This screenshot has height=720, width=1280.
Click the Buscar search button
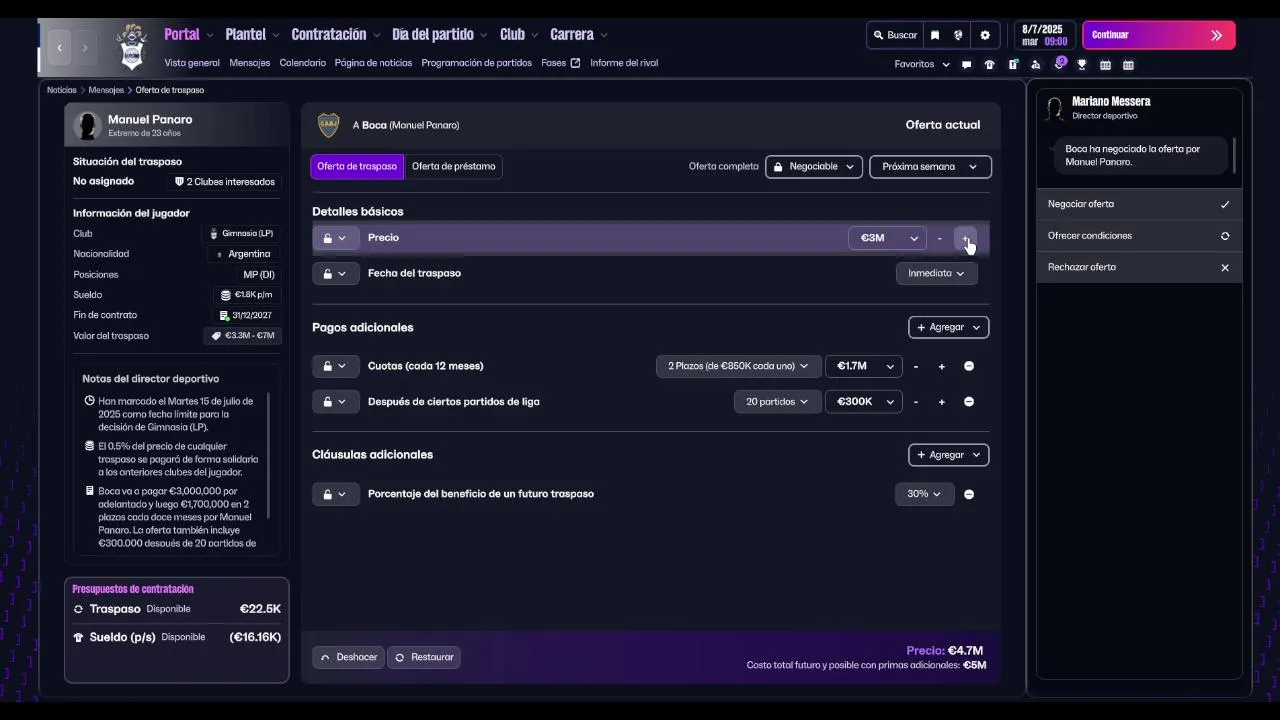tap(895, 35)
